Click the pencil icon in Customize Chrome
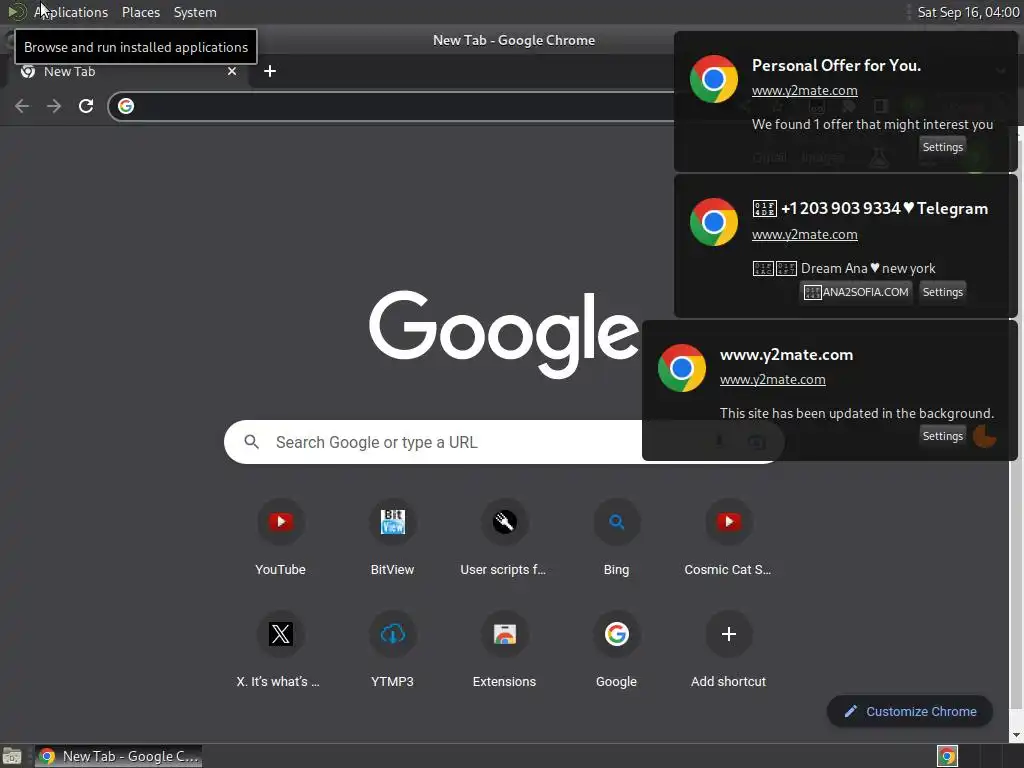1024x768 pixels. coord(850,712)
